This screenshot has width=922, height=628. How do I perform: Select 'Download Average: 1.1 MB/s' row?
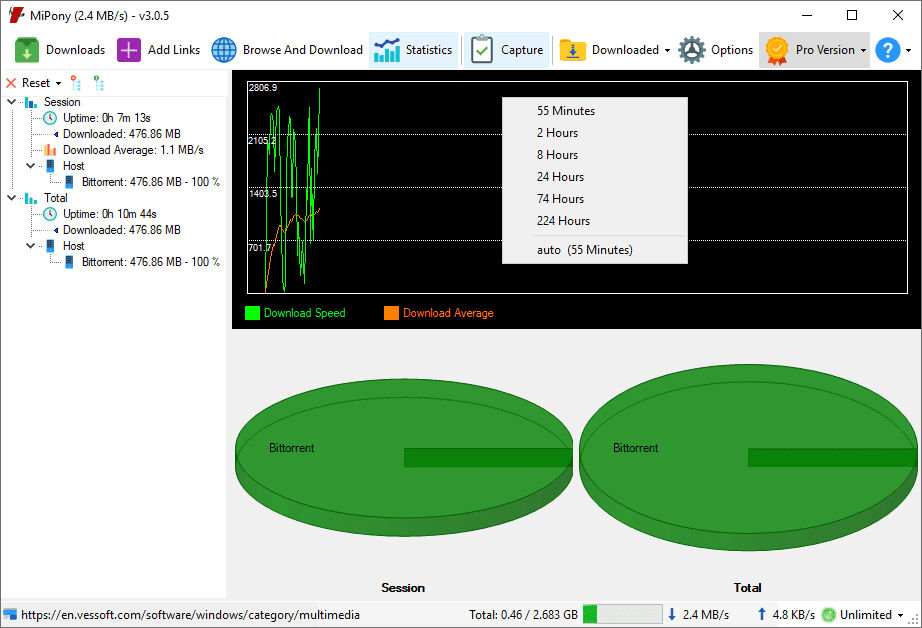pyautogui.click(x=133, y=150)
